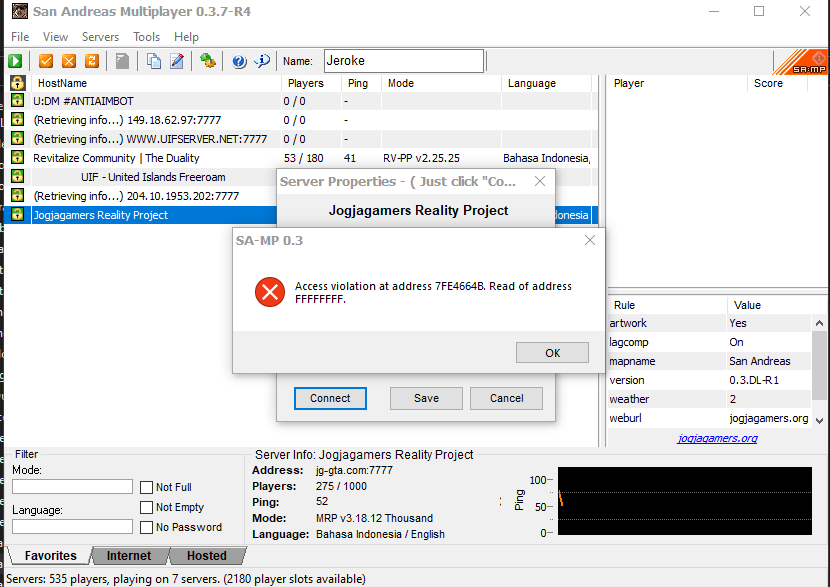830x587 pixels.
Task: Click the orange X Delete Server icon
Action: (69, 61)
